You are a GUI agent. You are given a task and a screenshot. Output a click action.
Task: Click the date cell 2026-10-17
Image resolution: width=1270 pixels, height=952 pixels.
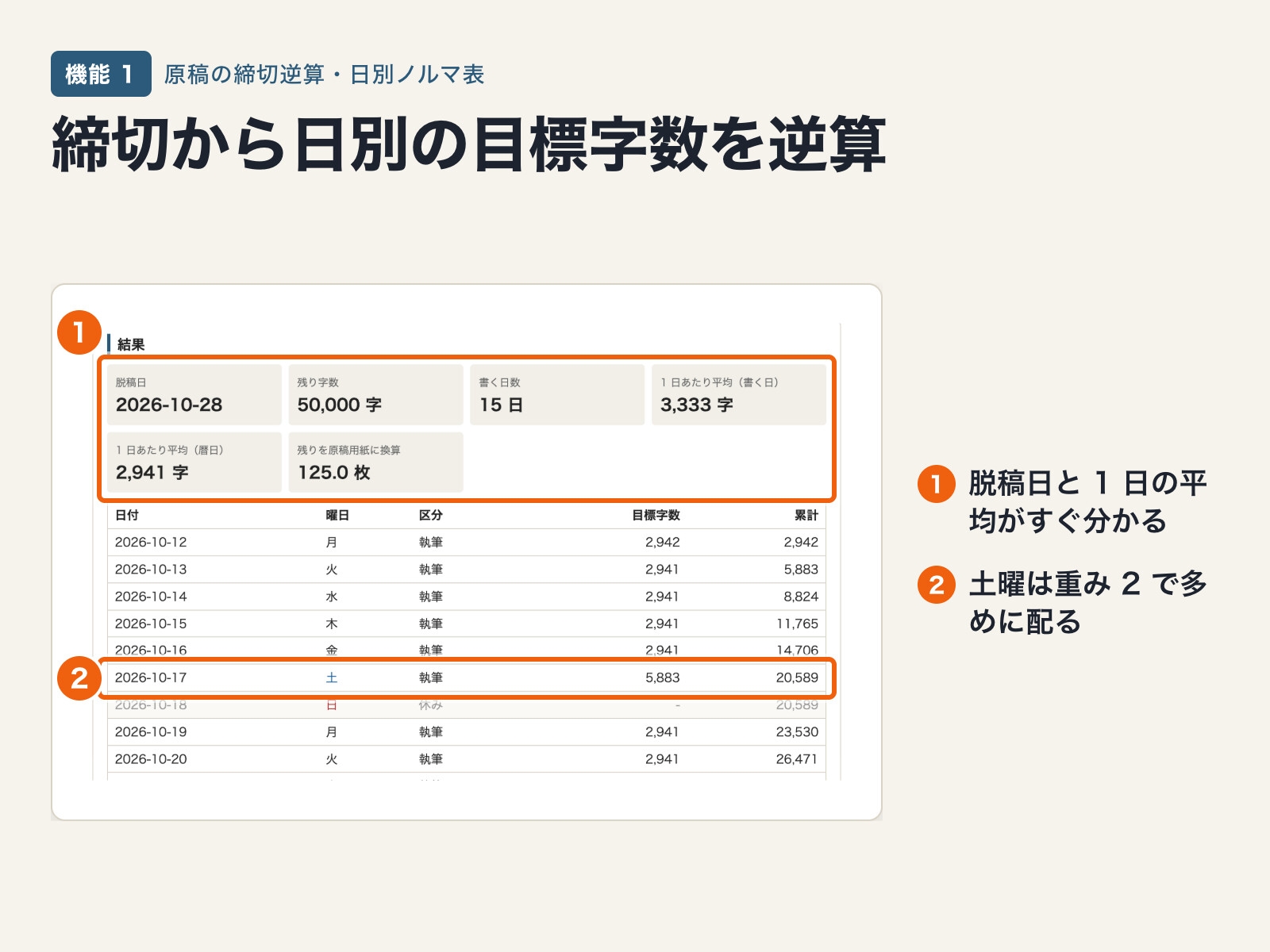click(x=151, y=678)
